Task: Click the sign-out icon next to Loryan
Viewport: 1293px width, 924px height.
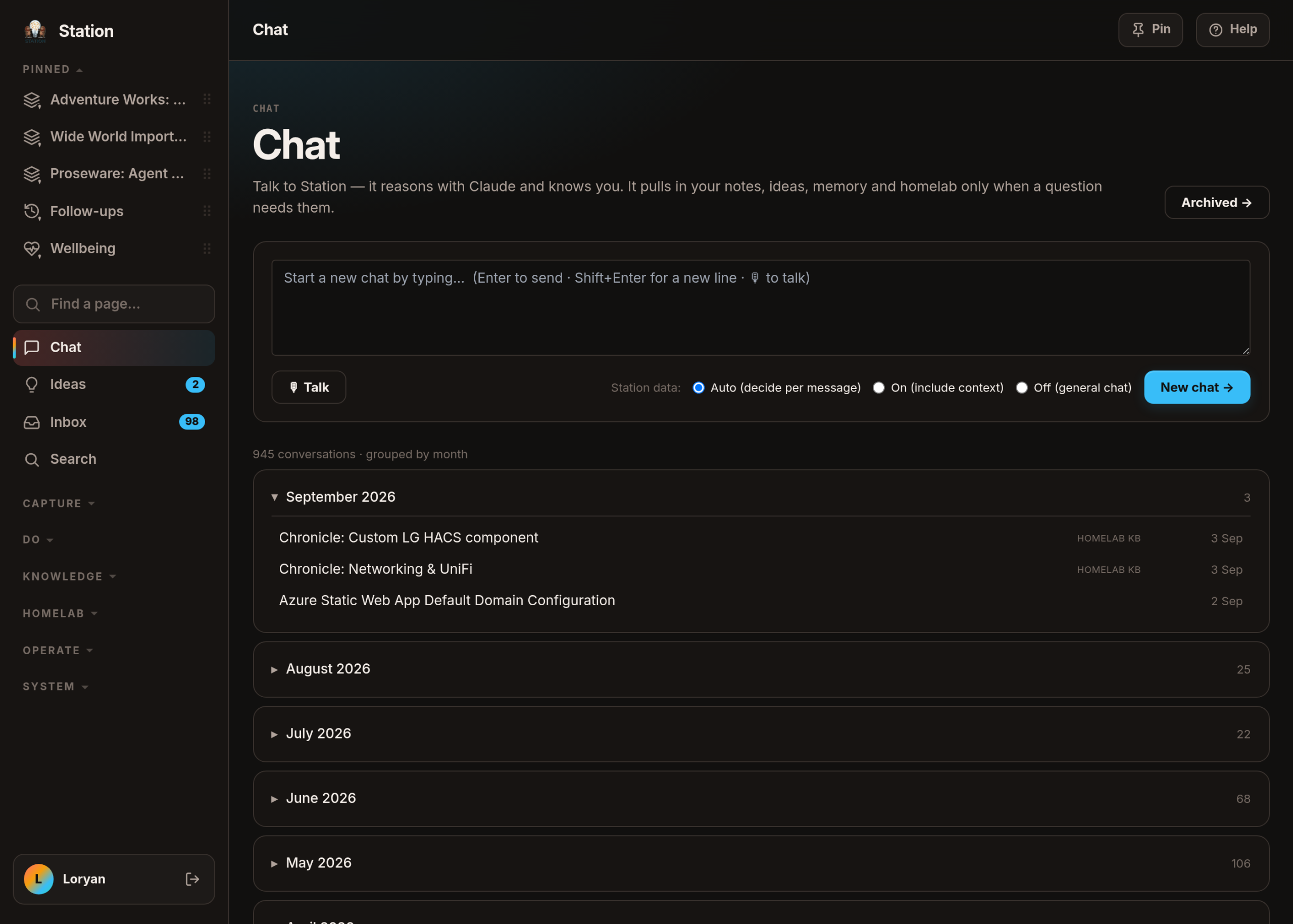Action: (x=192, y=879)
